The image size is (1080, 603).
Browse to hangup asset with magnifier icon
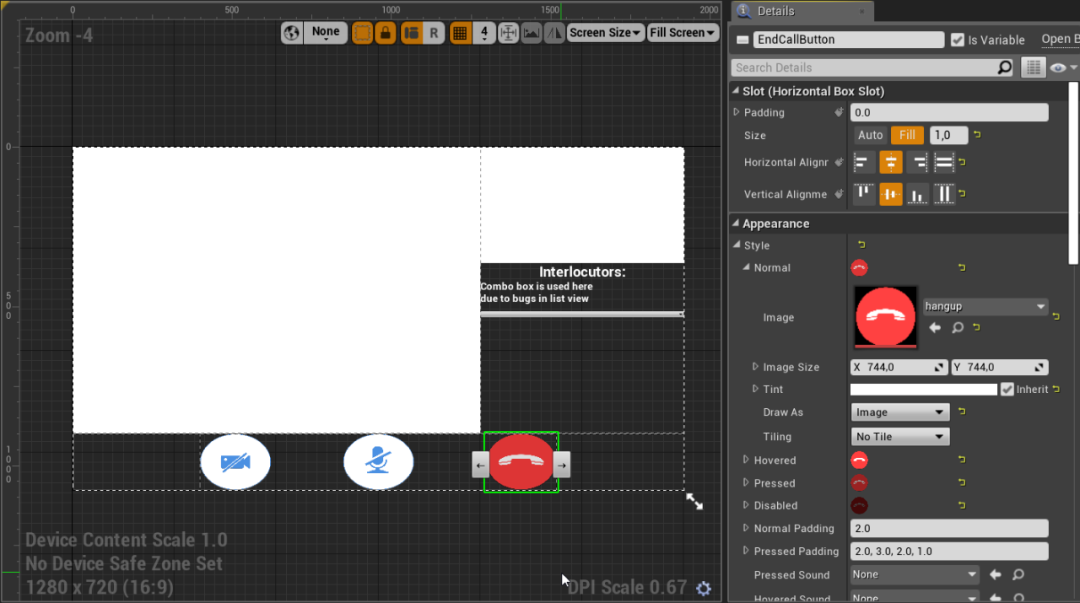pos(957,328)
